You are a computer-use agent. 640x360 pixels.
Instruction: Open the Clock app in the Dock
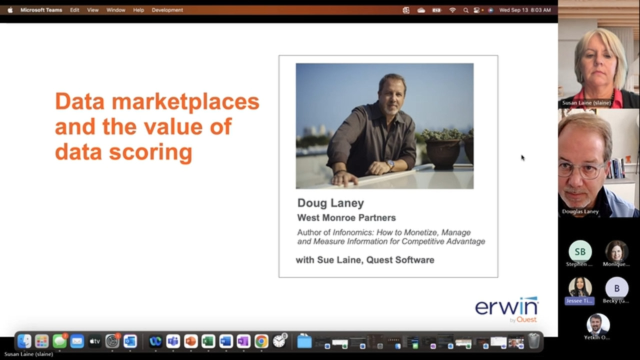coord(280,340)
